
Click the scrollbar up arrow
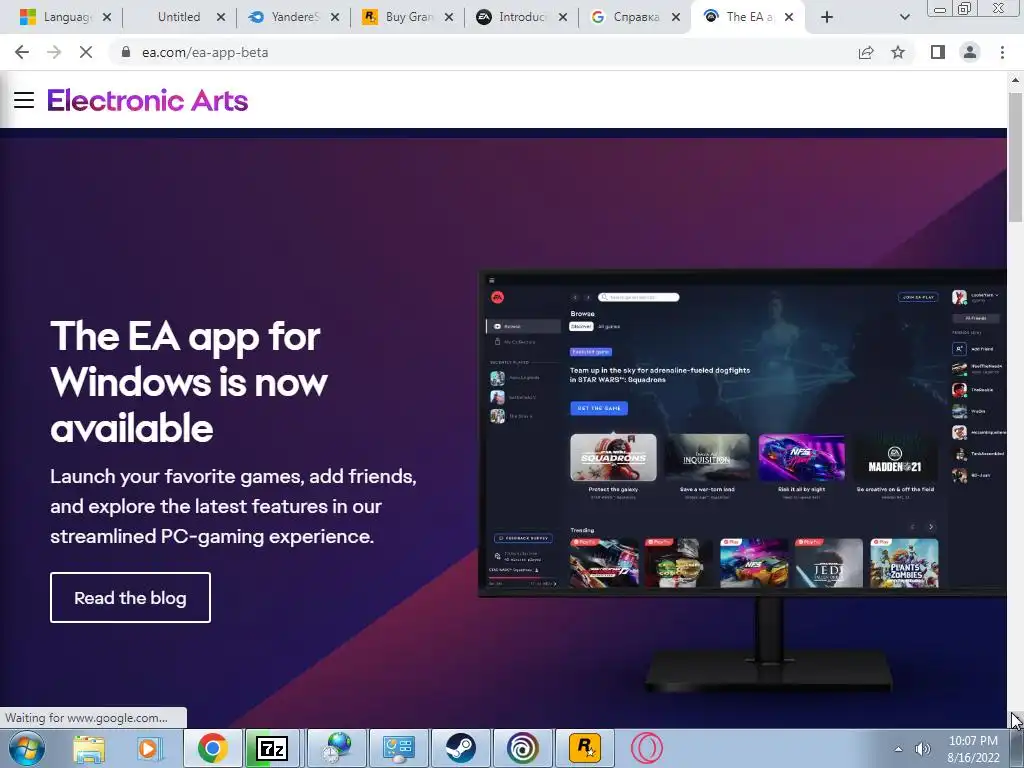(x=1015, y=80)
